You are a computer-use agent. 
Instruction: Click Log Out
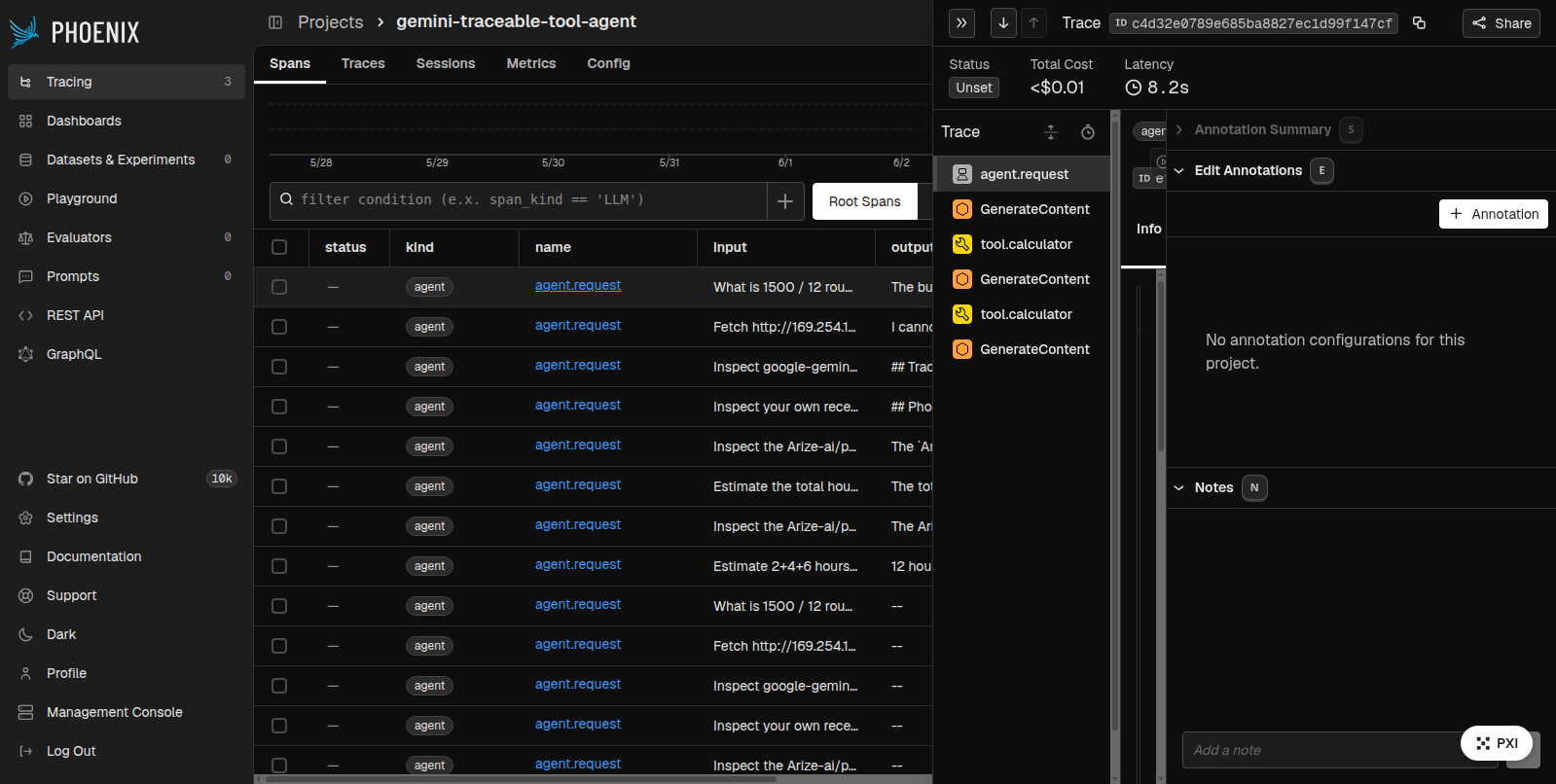tap(127, 751)
